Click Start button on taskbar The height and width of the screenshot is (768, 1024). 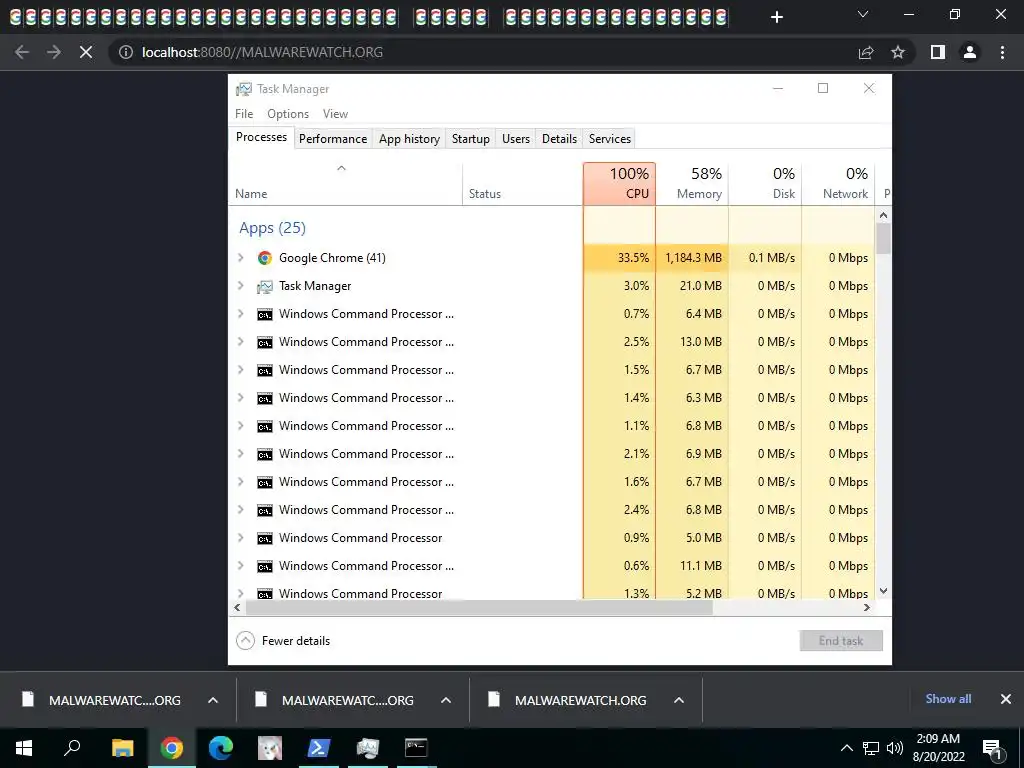point(24,748)
